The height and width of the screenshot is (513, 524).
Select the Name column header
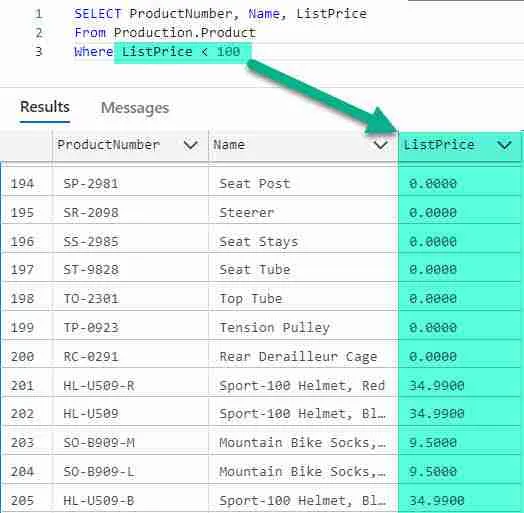click(303, 145)
